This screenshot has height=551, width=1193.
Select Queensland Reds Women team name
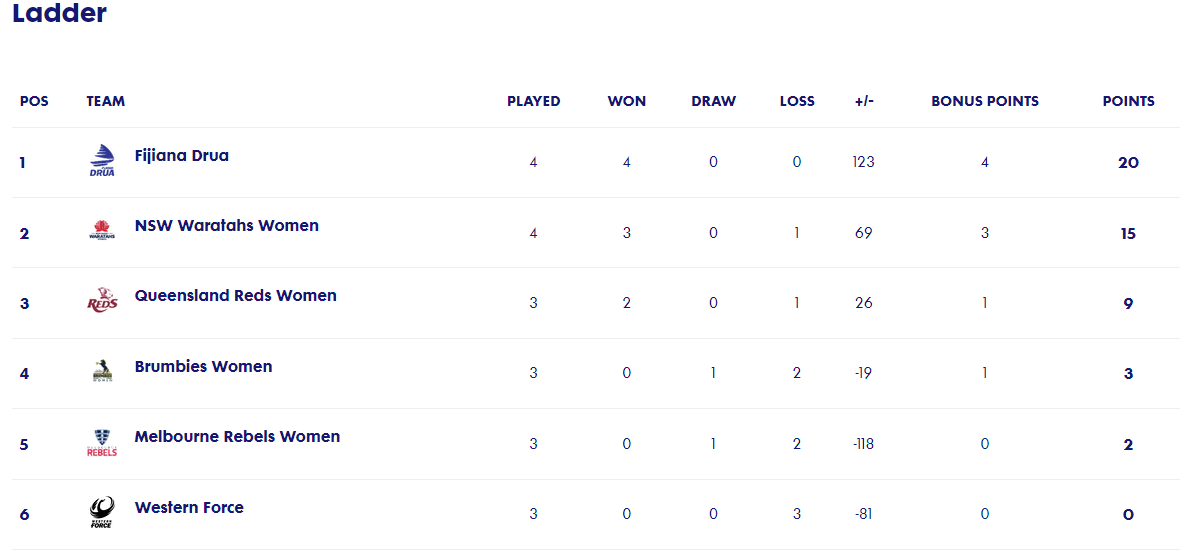click(236, 295)
